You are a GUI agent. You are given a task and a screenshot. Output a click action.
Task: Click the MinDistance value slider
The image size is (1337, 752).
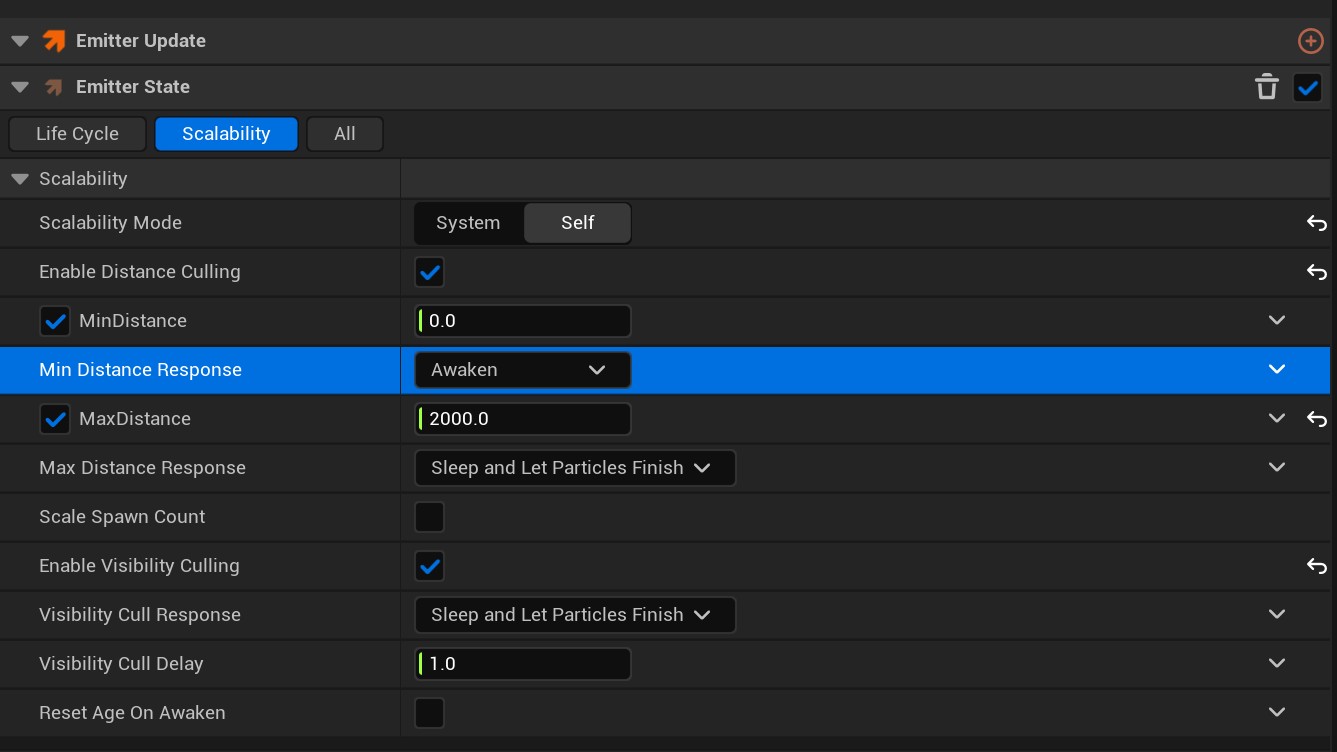click(x=522, y=320)
